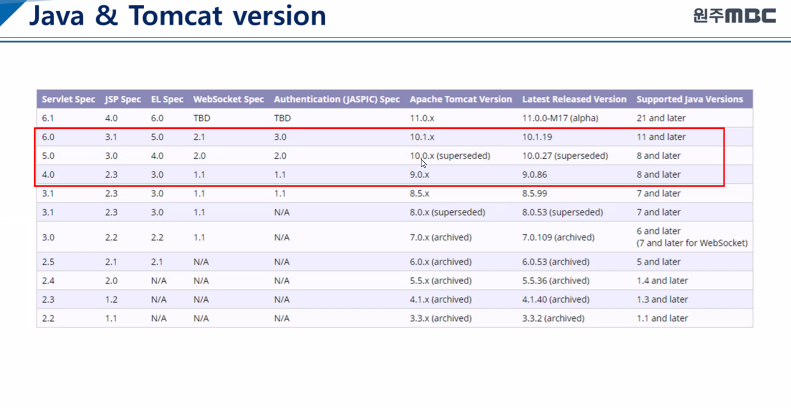This screenshot has width=791, height=408.
Task: Click the '10.1.19' release cell
Action: tap(537, 137)
